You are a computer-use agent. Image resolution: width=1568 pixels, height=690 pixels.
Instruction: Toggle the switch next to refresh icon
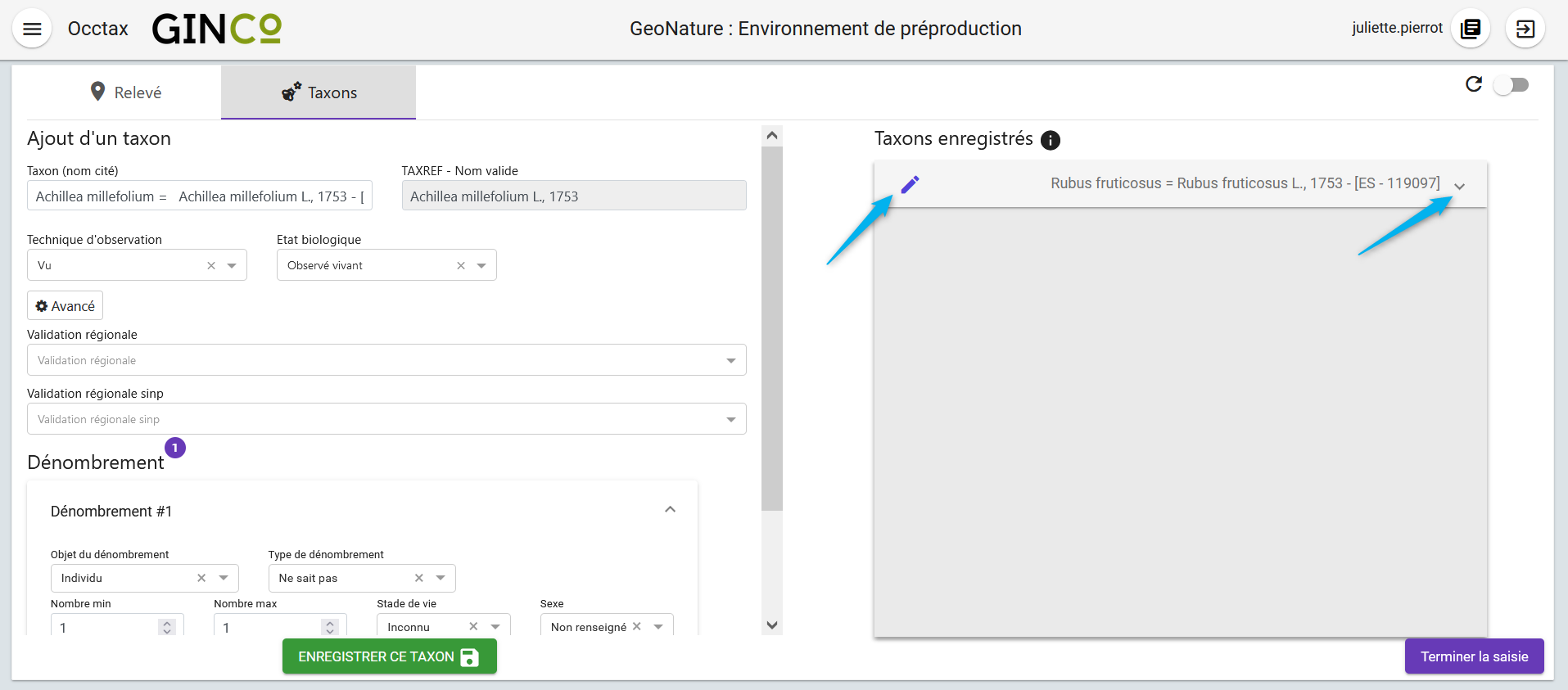tap(1512, 85)
